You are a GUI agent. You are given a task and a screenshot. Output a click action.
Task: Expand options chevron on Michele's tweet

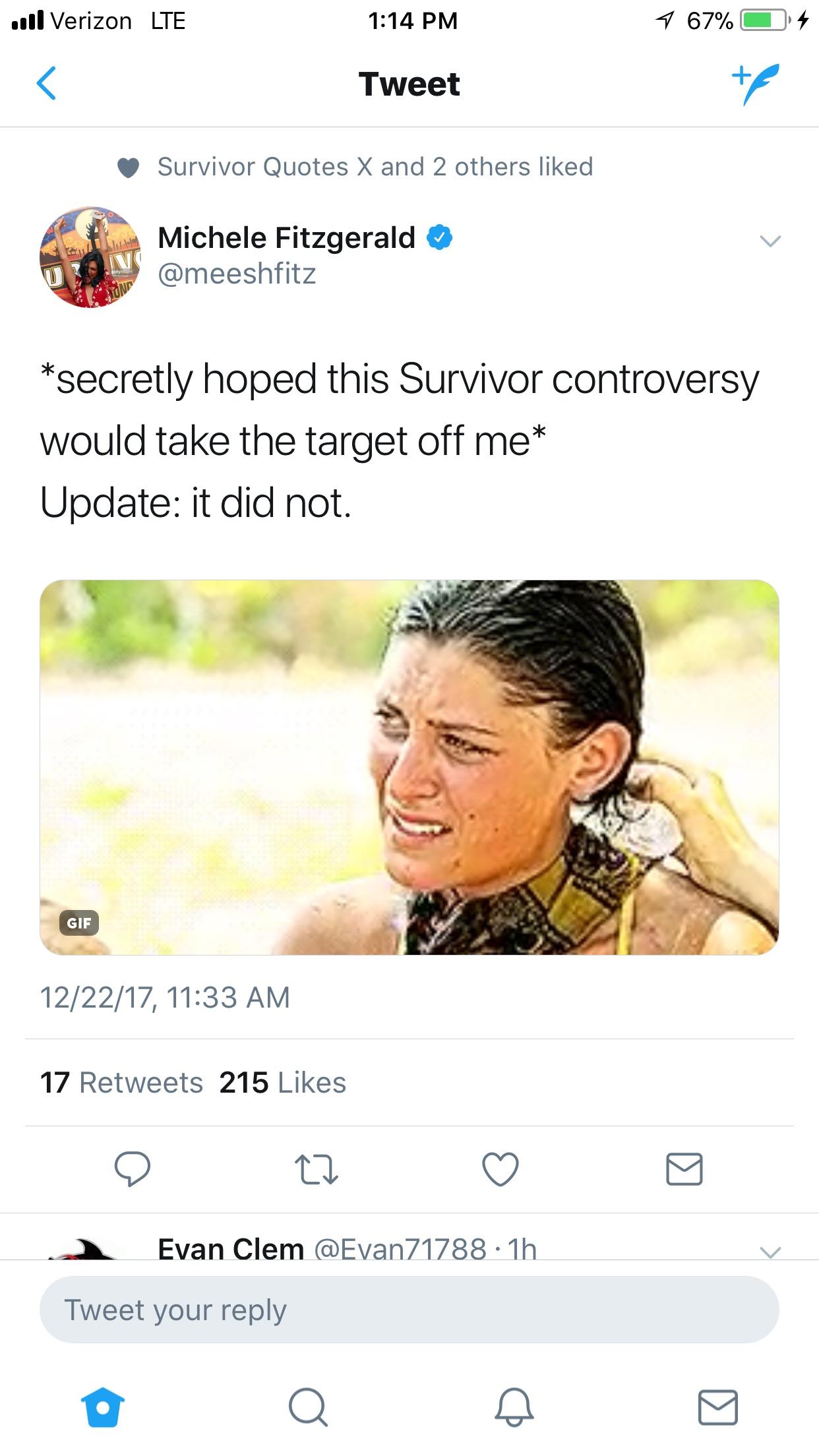[770, 241]
